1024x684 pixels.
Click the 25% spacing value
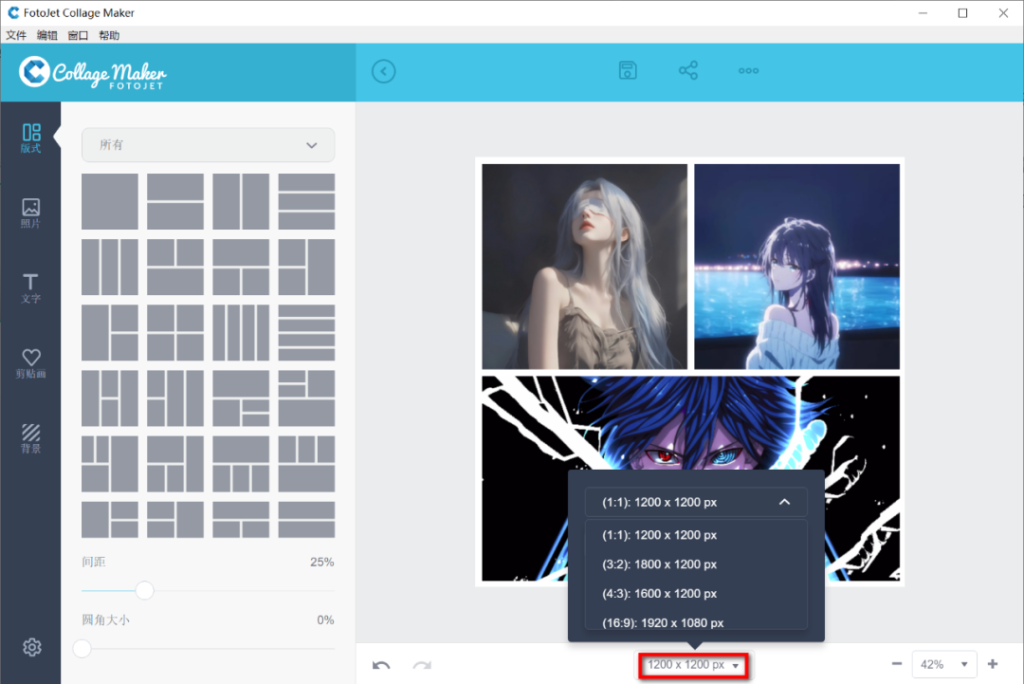[322, 562]
